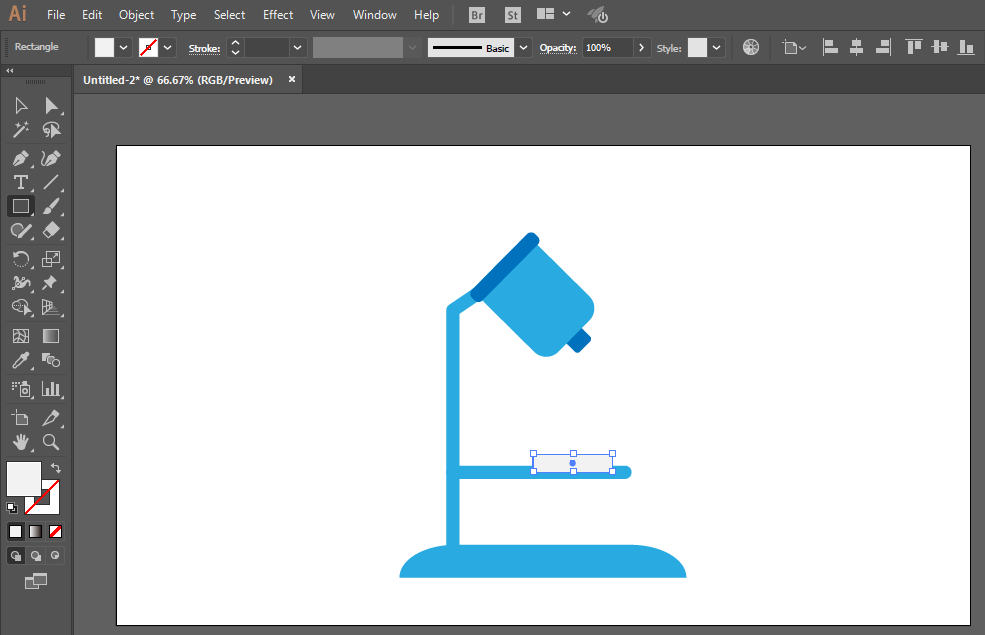Click the fill swatch in control bar
The width and height of the screenshot is (985, 635).
click(104, 48)
